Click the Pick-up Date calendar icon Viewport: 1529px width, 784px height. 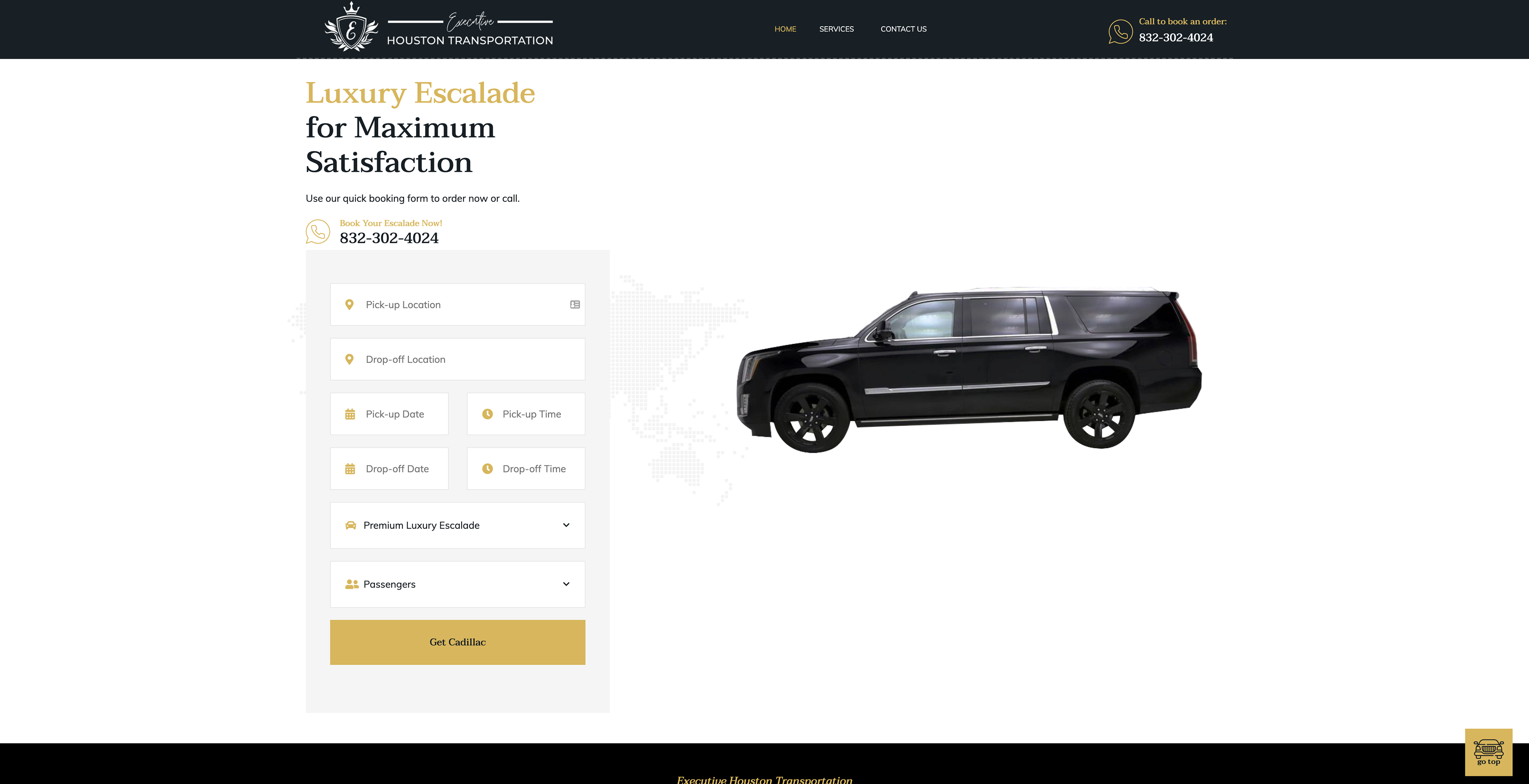tap(350, 414)
